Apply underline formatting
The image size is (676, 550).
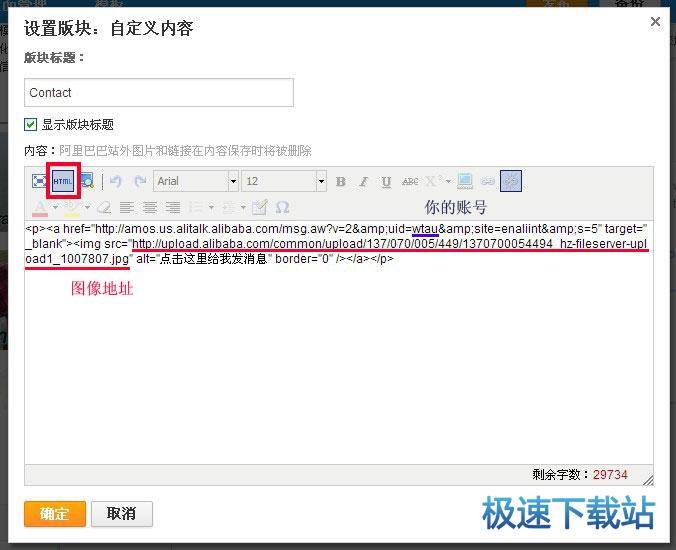pyautogui.click(x=386, y=181)
